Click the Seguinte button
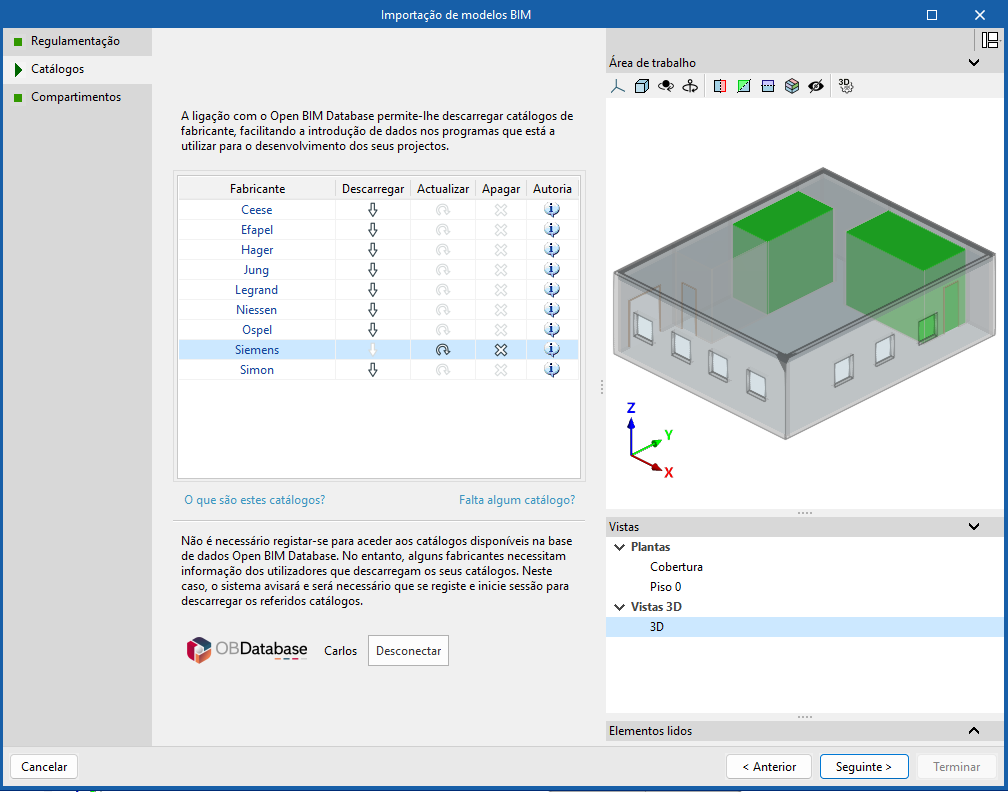Screen dimensions: 1008x792 coord(864,766)
